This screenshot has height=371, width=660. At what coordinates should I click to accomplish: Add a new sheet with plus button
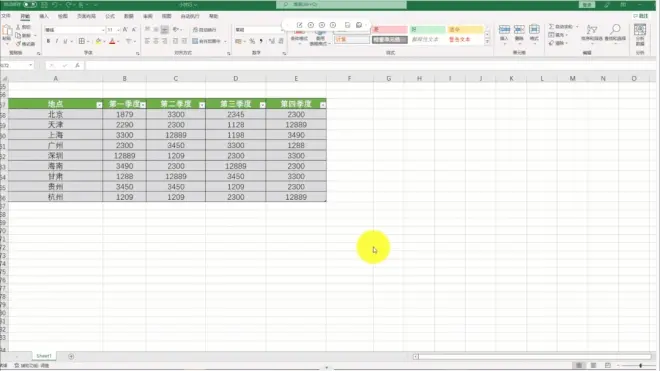point(71,356)
